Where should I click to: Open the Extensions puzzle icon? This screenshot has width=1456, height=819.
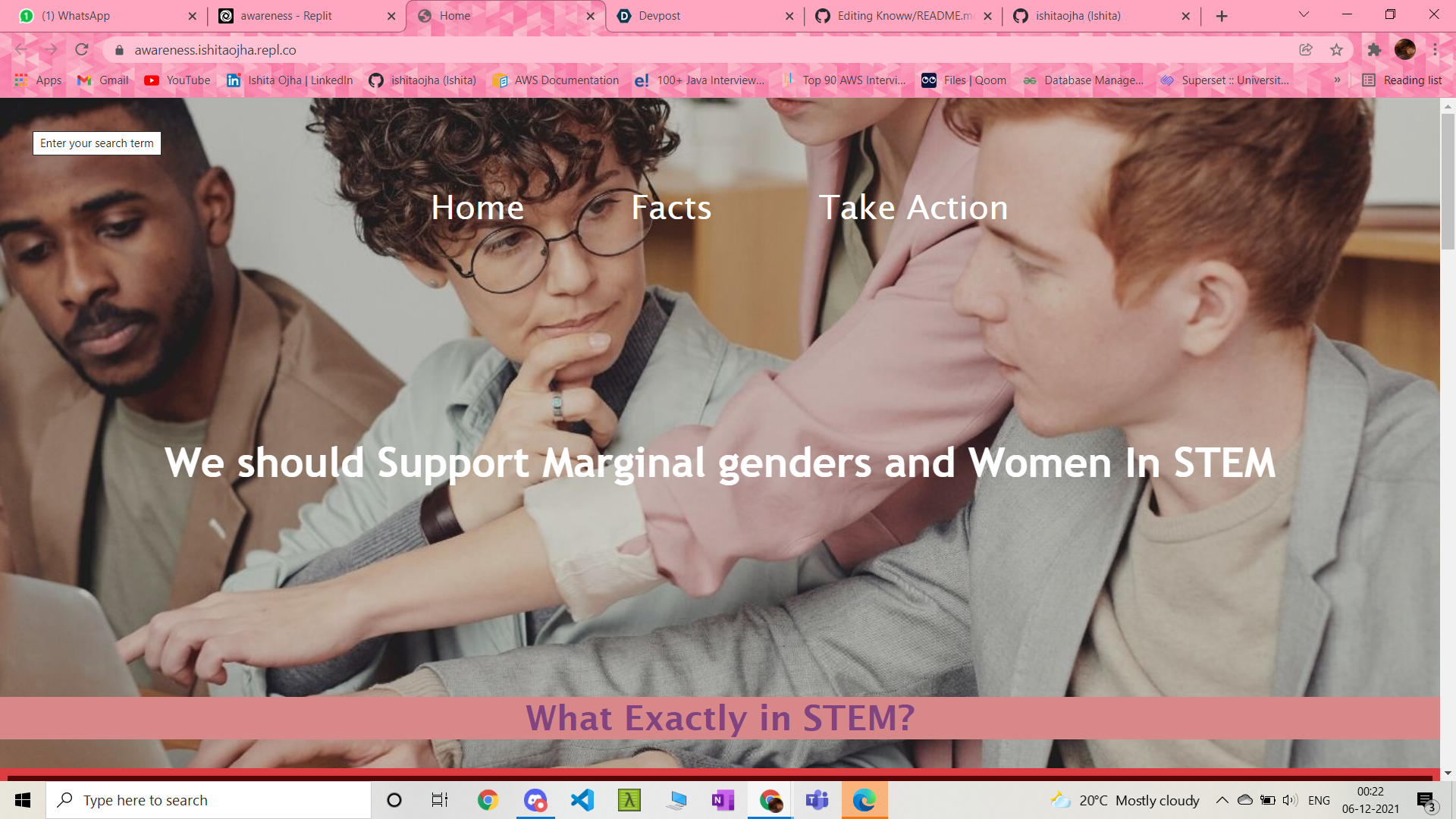pyautogui.click(x=1374, y=50)
